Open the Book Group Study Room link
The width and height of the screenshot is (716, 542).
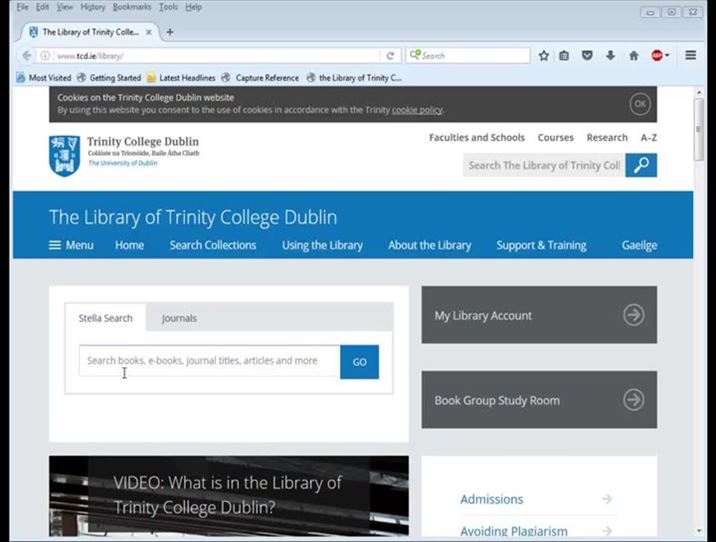(x=539, y=400)
